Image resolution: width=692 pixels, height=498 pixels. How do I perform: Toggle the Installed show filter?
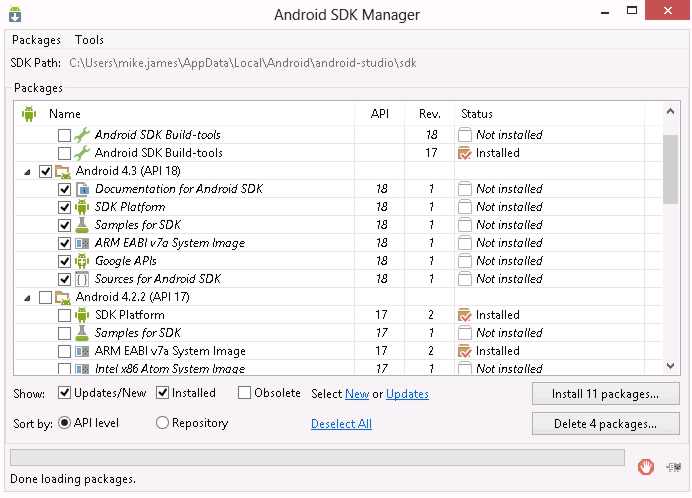click(162, 392)
